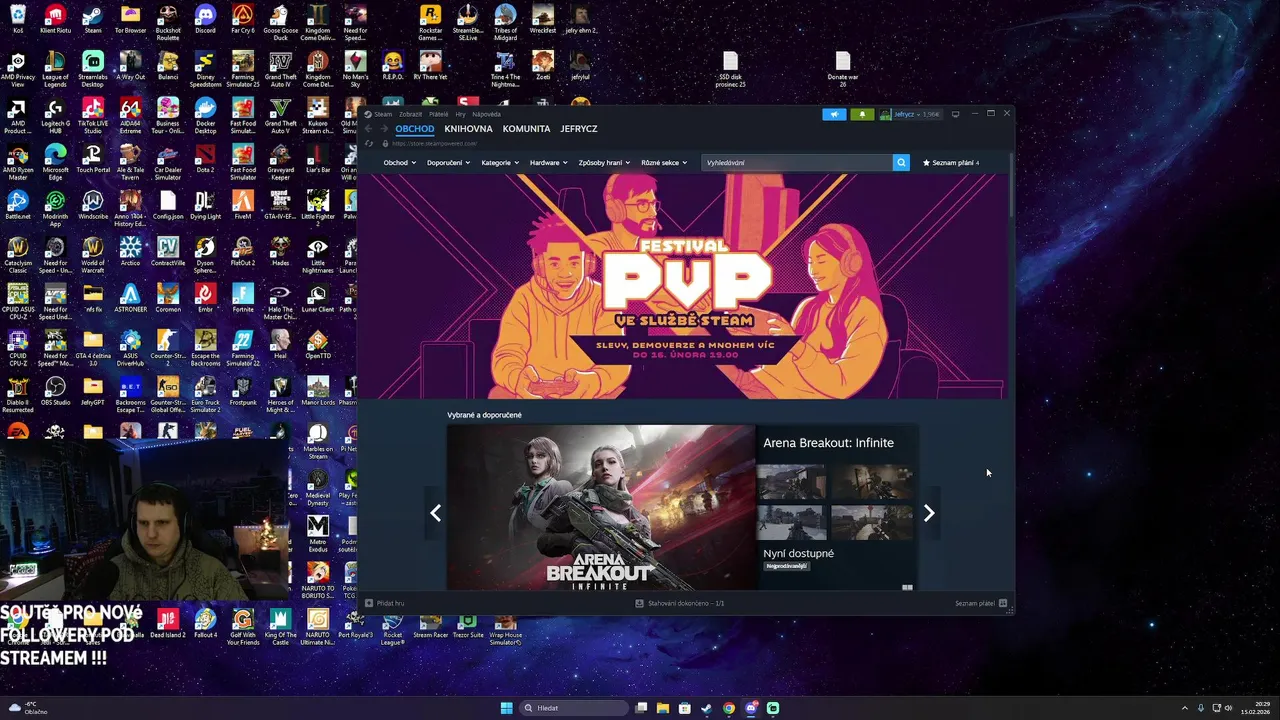Select Config.json file on desktop
This screenshot has height=720, width=1280.
(168, 205)
